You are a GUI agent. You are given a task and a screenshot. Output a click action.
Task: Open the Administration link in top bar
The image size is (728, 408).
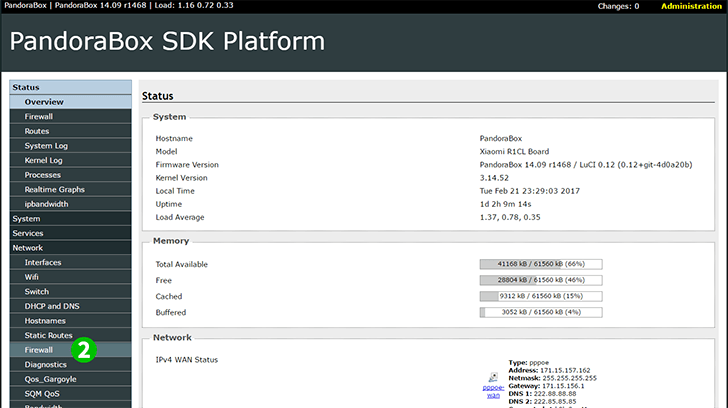pyautogui.click(x=691, y=6)
